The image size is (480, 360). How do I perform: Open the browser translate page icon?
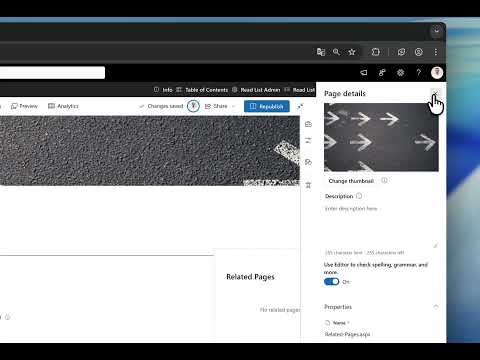tap(321, 52)
